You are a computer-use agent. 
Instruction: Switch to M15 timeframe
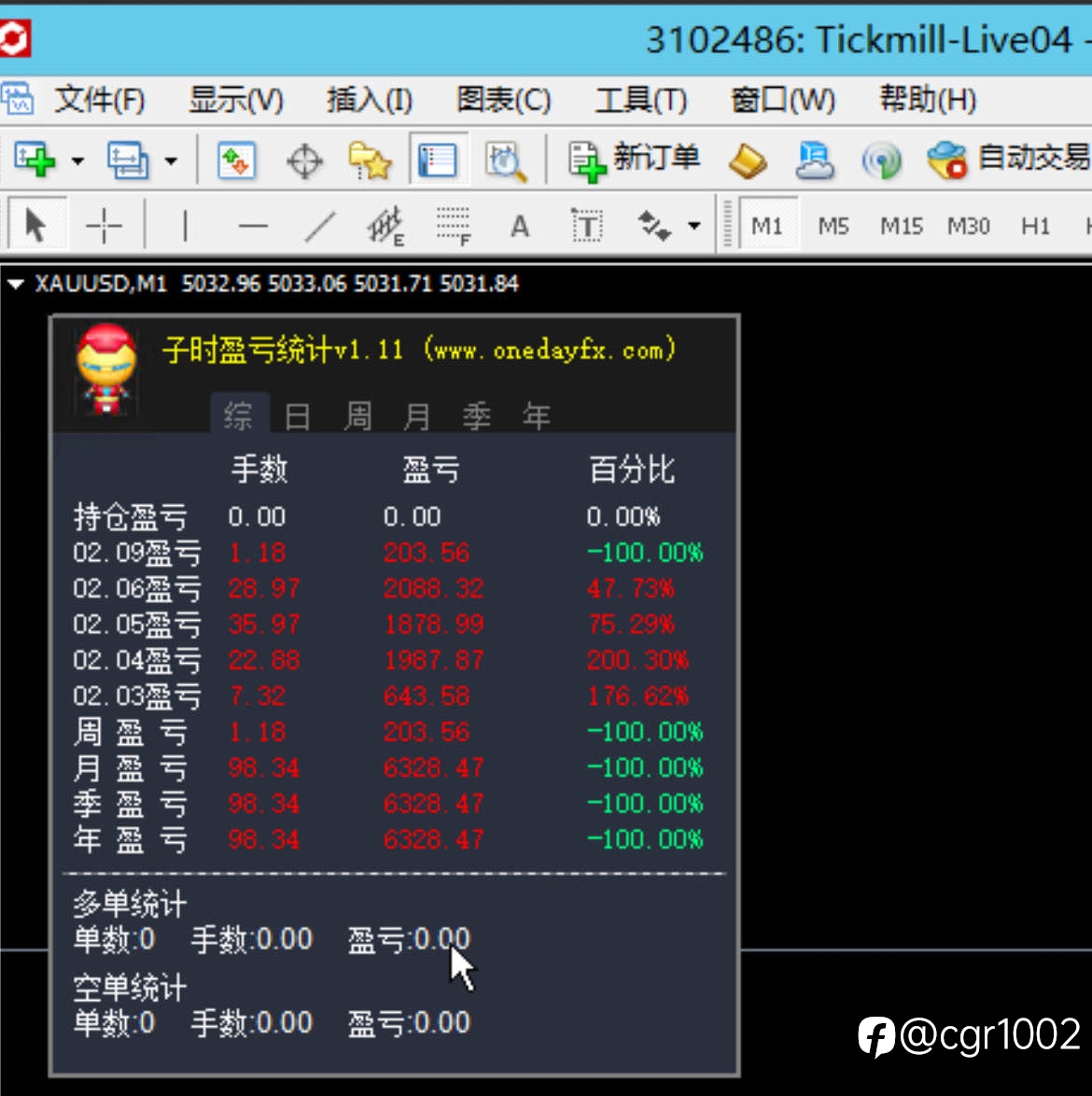click(x=902, y=227)
